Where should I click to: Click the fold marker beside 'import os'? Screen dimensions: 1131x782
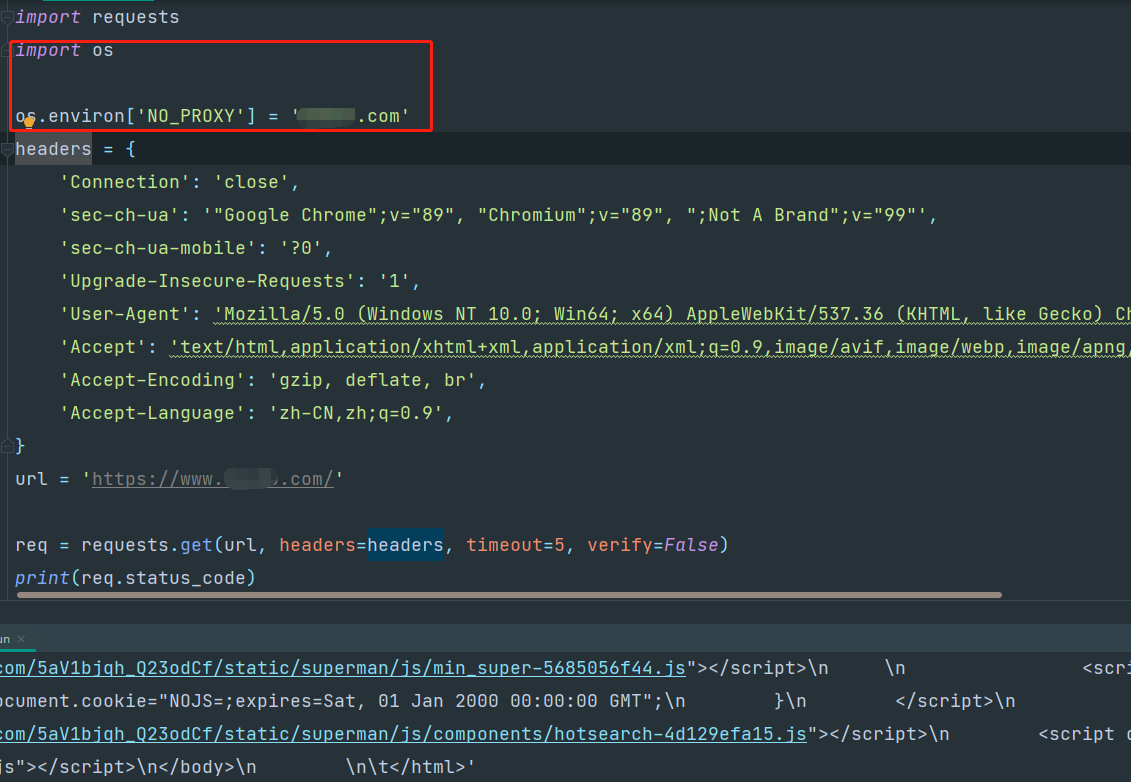coord(6,50)
